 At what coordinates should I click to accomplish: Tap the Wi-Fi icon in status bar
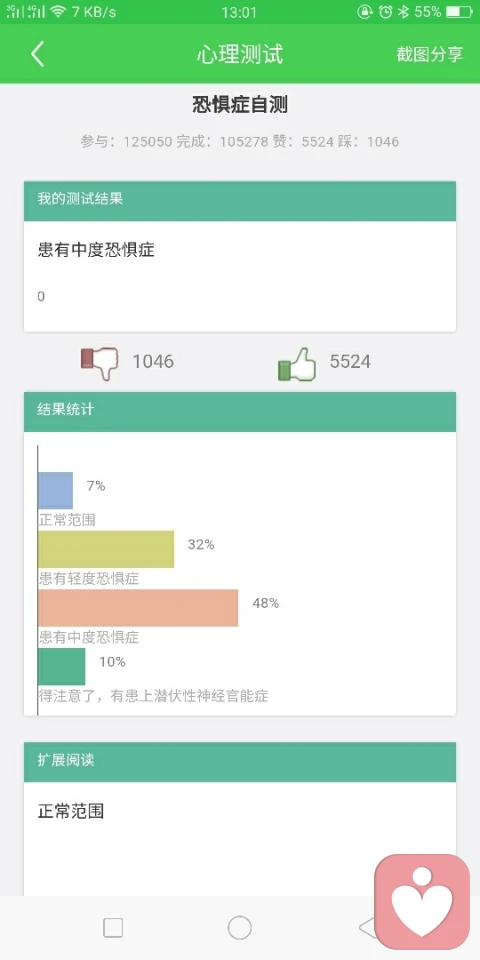pos(58,12)
